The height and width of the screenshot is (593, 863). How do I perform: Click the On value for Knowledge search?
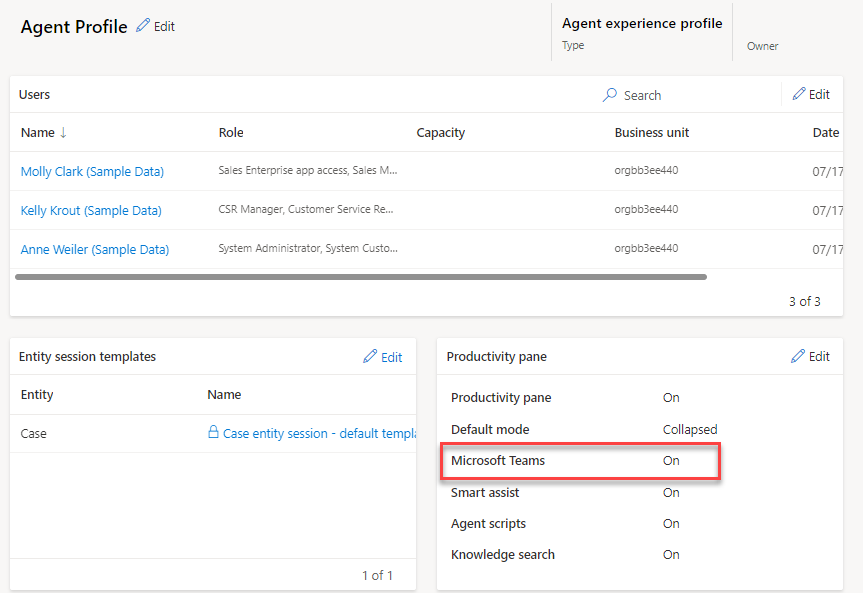(x=671, y=555)
